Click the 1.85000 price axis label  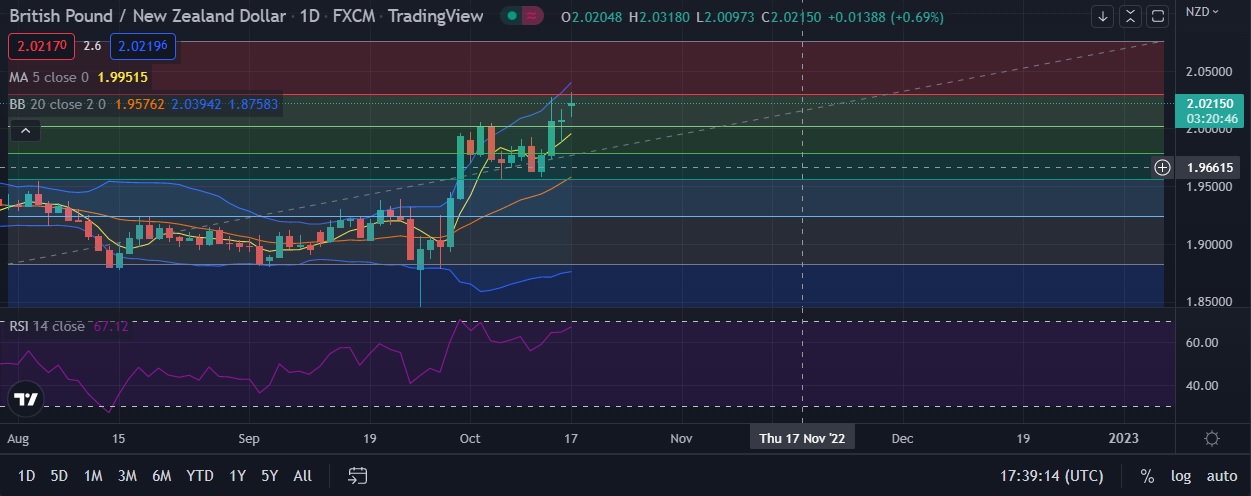[x=1210, y=302]
